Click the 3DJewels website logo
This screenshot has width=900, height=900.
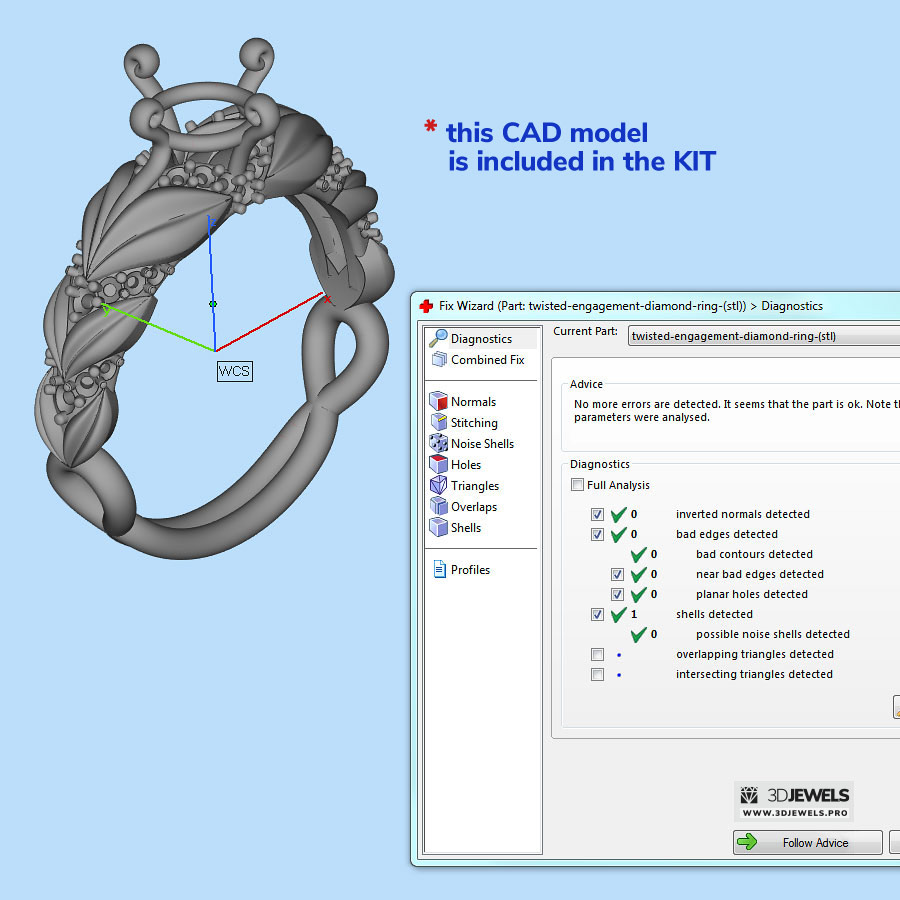[x=794, y=801]
